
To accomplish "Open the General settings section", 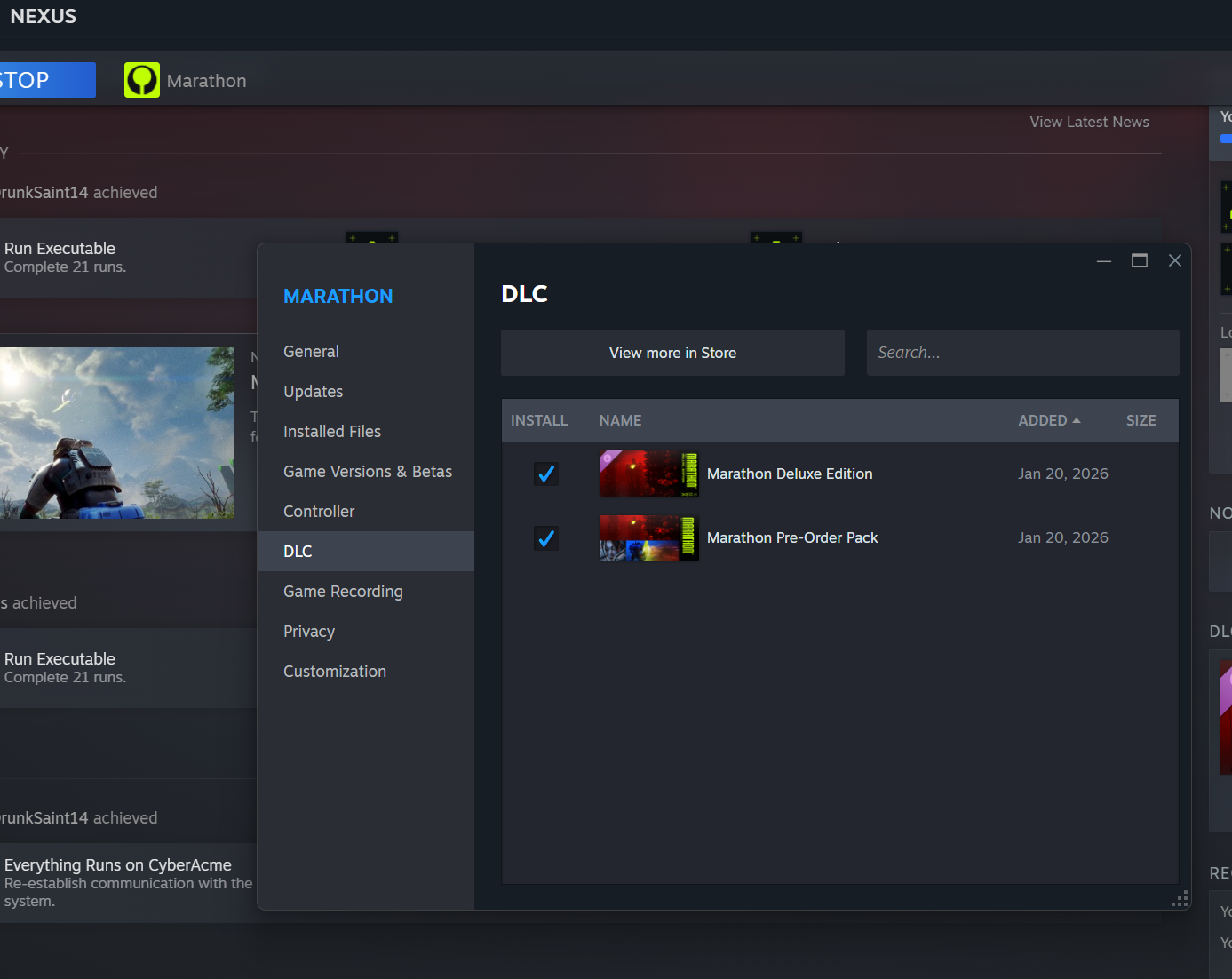I will (x=311, y=352).
